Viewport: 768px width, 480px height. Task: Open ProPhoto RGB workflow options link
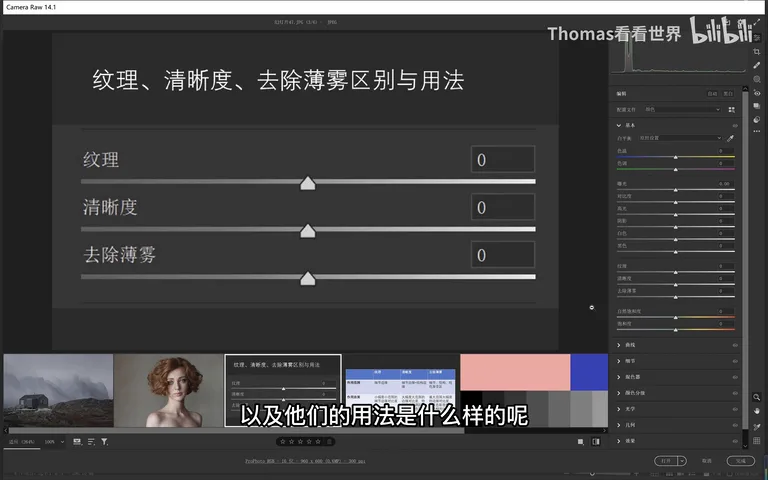coord(305,461)
